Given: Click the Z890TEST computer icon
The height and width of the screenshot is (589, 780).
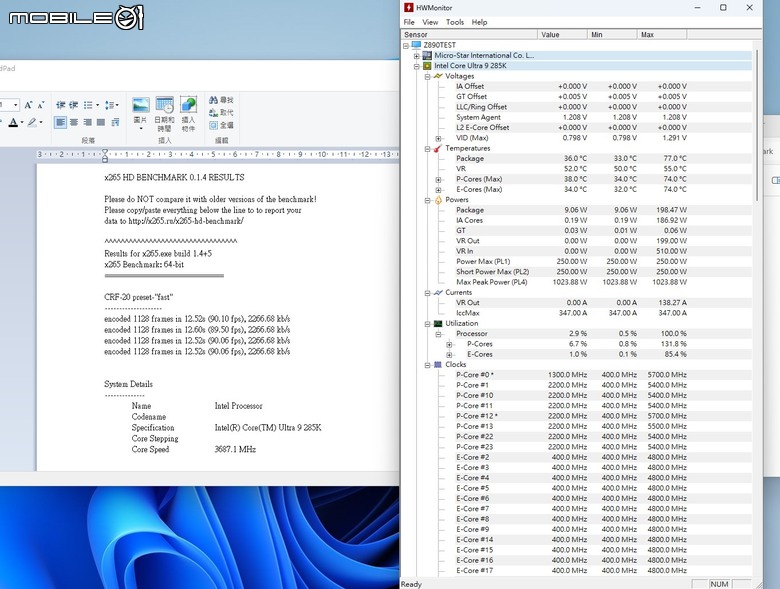Looking at the screenshot, I should [x=416, y=45].
